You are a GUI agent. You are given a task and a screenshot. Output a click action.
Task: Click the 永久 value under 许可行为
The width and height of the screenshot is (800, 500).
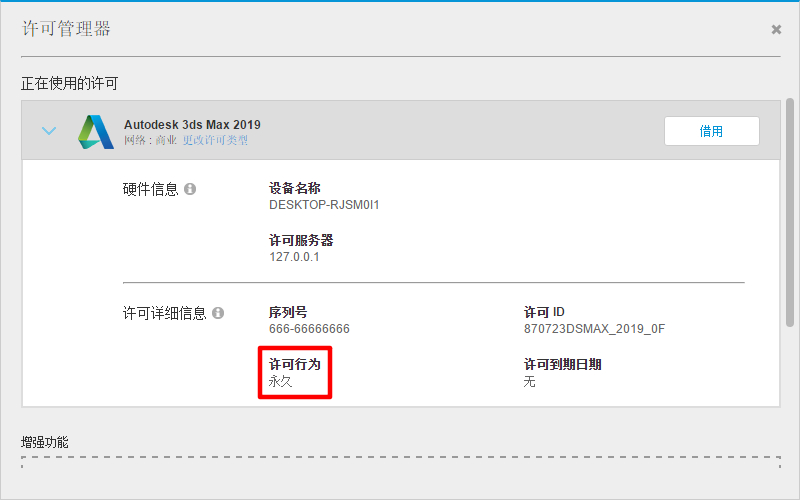(281, 381)
